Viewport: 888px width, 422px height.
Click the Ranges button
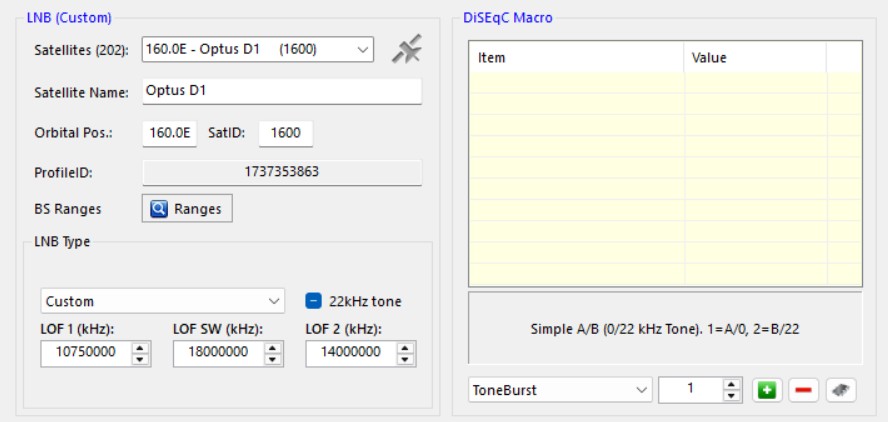[x=188, y=209]
